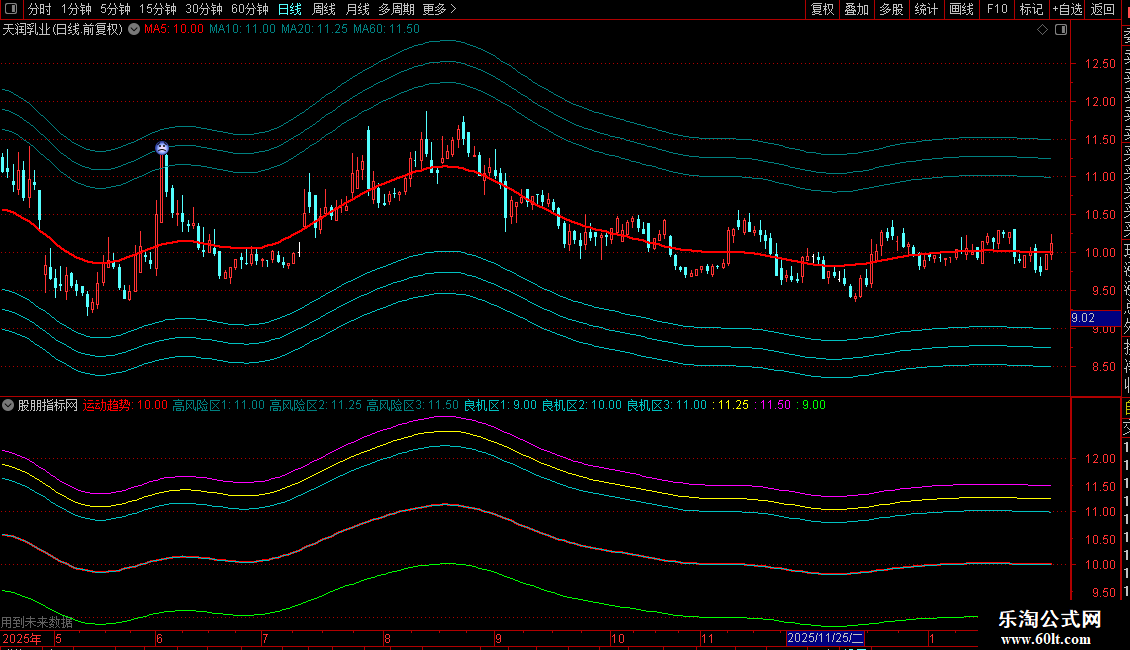This screenshot has height=650, width=1130.
Task: Open the 统计 statistics tool
Action: [x=926, y=9]
